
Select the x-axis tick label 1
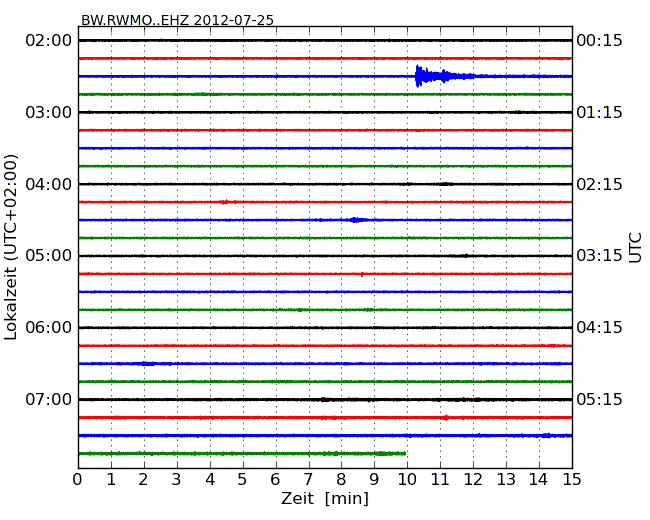pyautogui.click(x=111, y=480)
